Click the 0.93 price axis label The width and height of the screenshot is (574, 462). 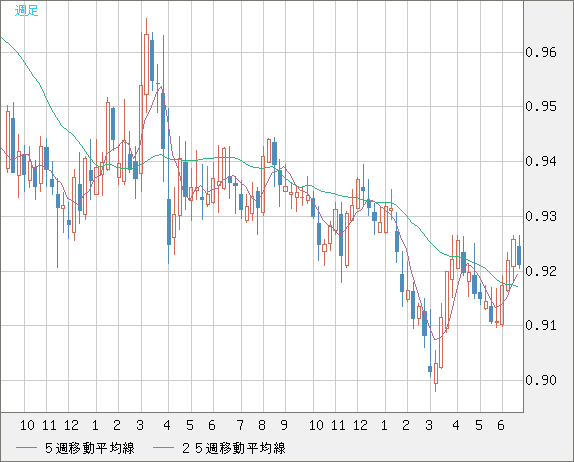pyautogui.click(x=541, y=216)
